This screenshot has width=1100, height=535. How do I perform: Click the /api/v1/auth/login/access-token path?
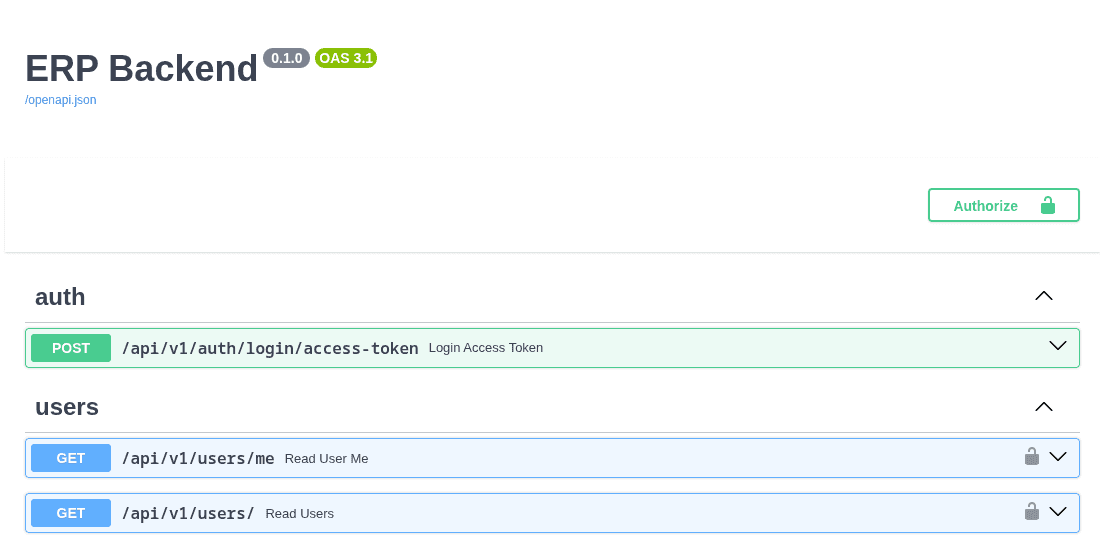(270, 348)
